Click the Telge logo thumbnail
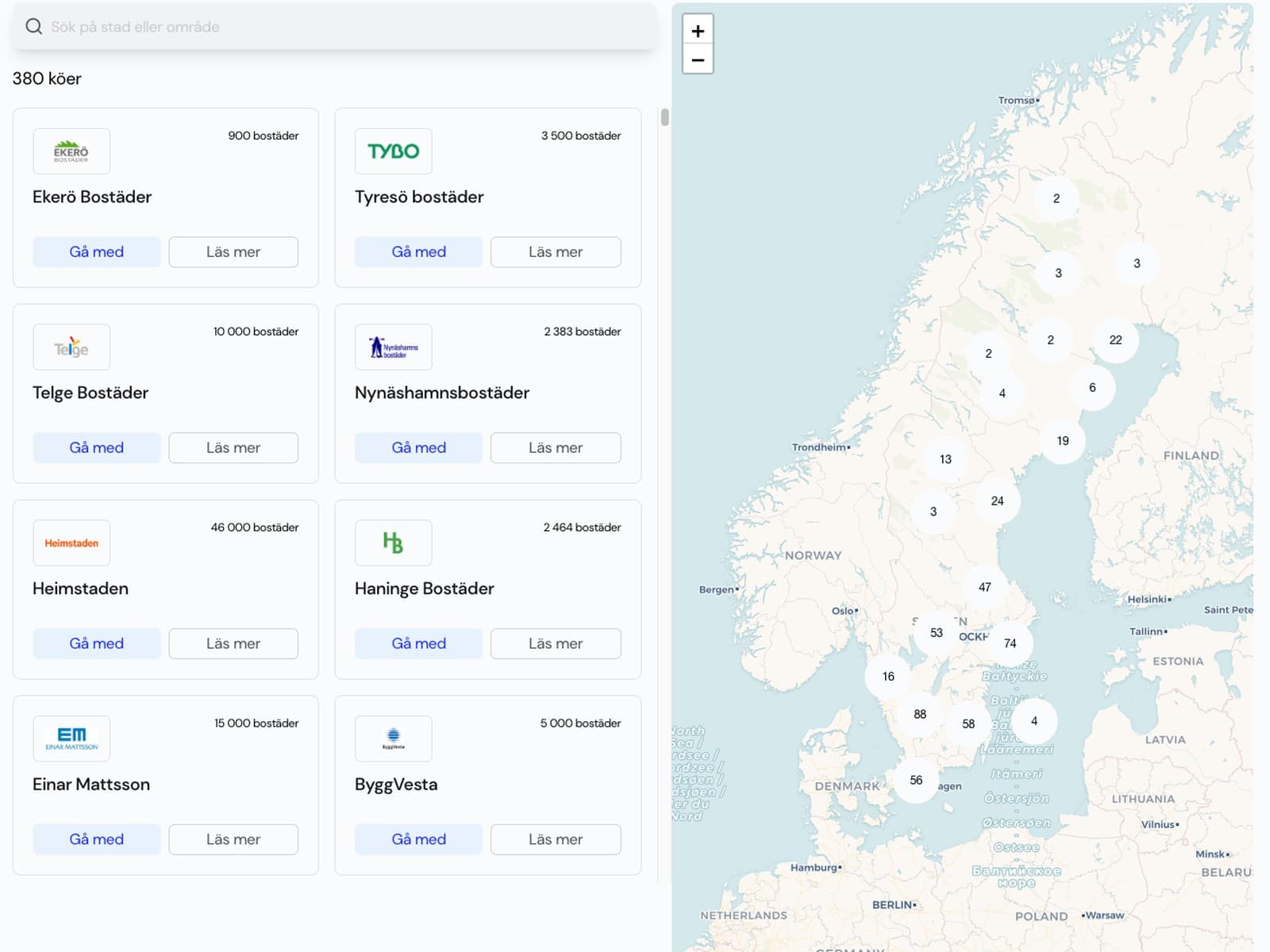Viewport: 1270px width, 952px height. click(x=71, y=347)
